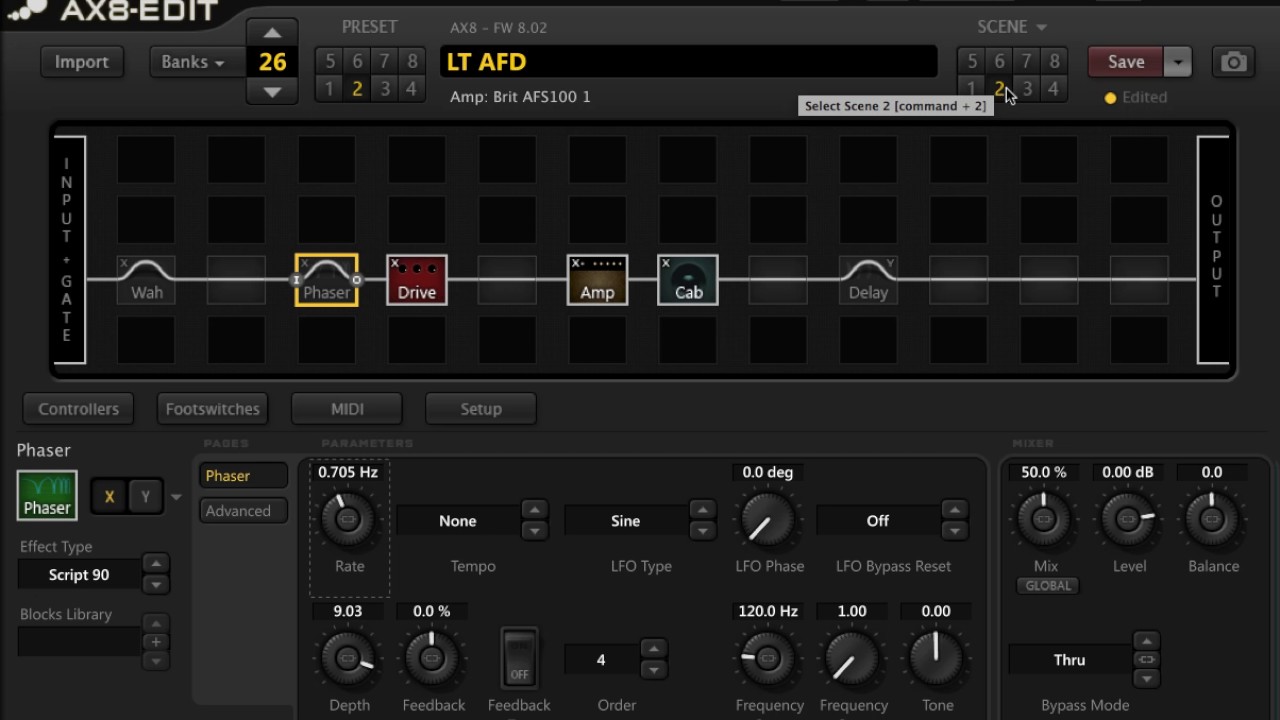Viewport: 1280px width, 720px height.
Task: Add block to library with plus icon
Action: click(x=155, y=642)
